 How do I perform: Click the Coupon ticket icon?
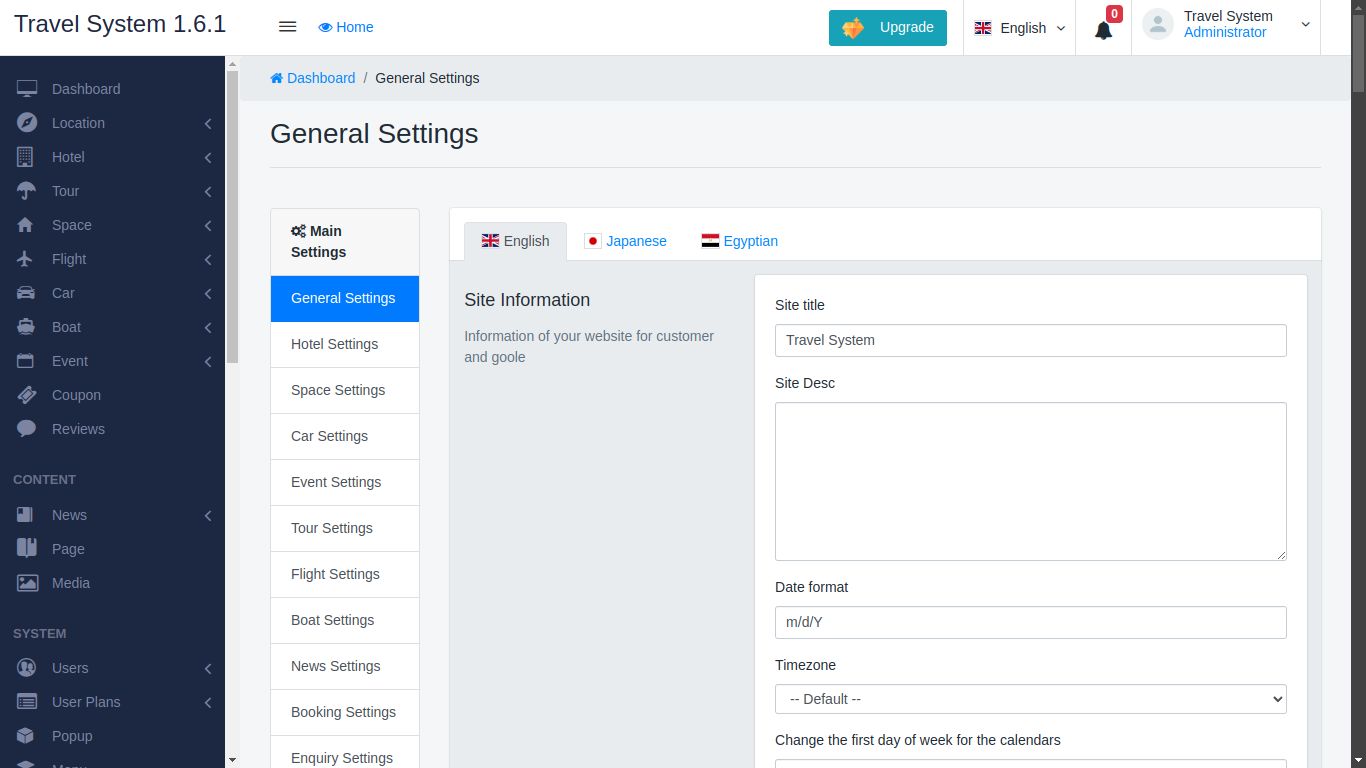click(27, 395)
